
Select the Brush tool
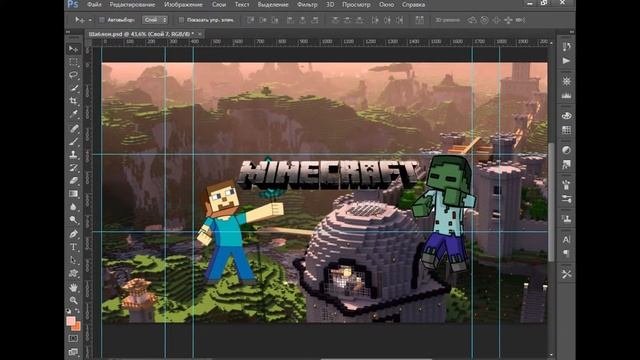[x=73, y=142]
